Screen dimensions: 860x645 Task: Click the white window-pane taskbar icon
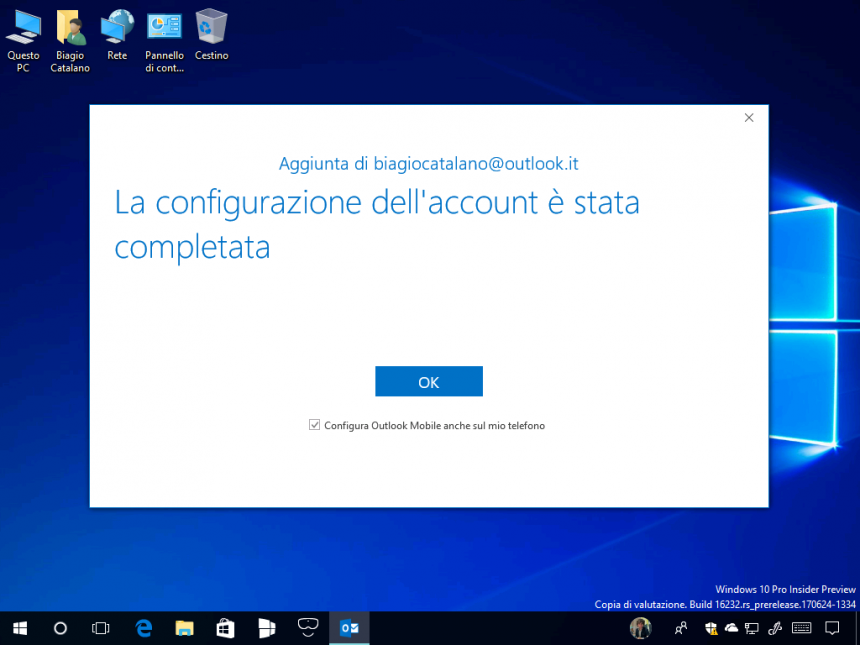[x=267, y=628]
